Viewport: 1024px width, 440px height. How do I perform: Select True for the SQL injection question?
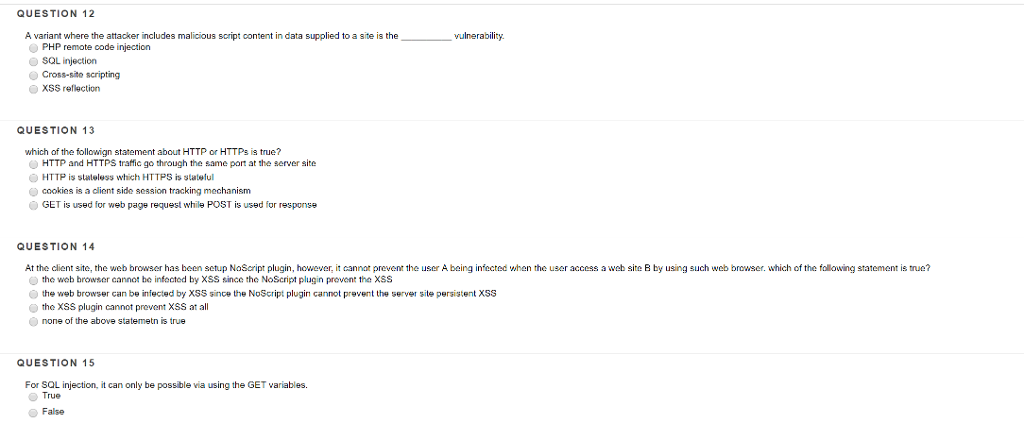[33, 397]
